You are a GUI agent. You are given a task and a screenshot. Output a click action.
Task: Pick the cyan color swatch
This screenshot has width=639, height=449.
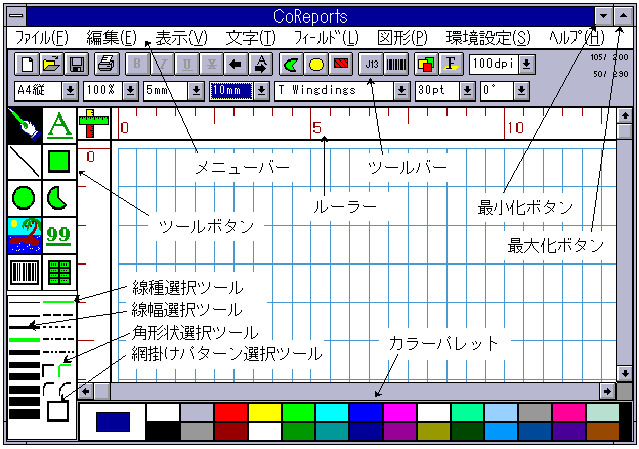(332, 412)
